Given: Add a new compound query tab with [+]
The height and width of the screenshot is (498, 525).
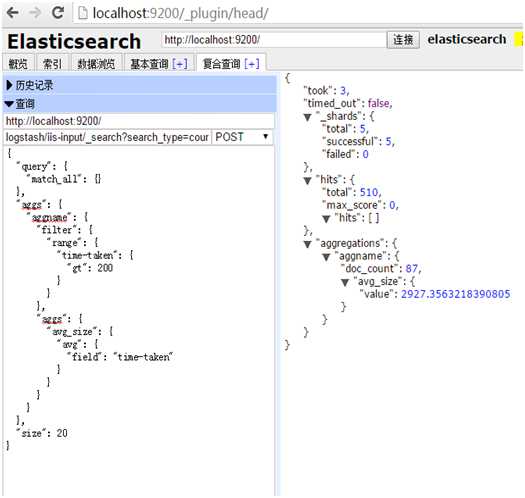Looking at the screenshot, I should click(252, 63).
